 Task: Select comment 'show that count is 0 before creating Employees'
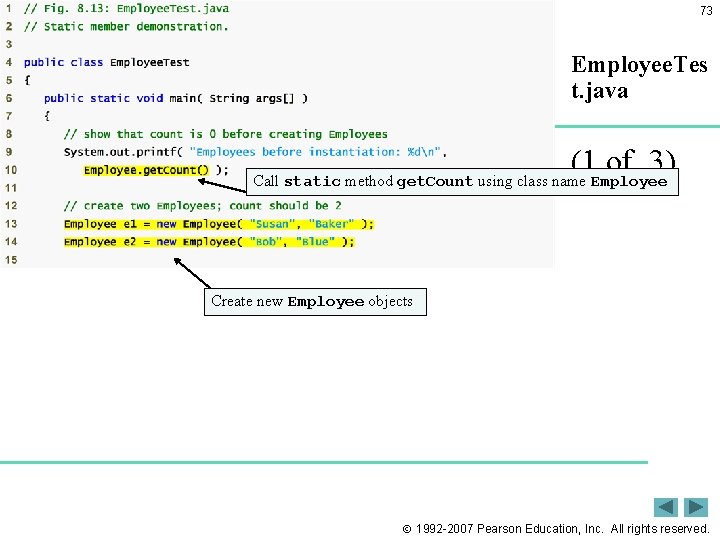[225, 134]
